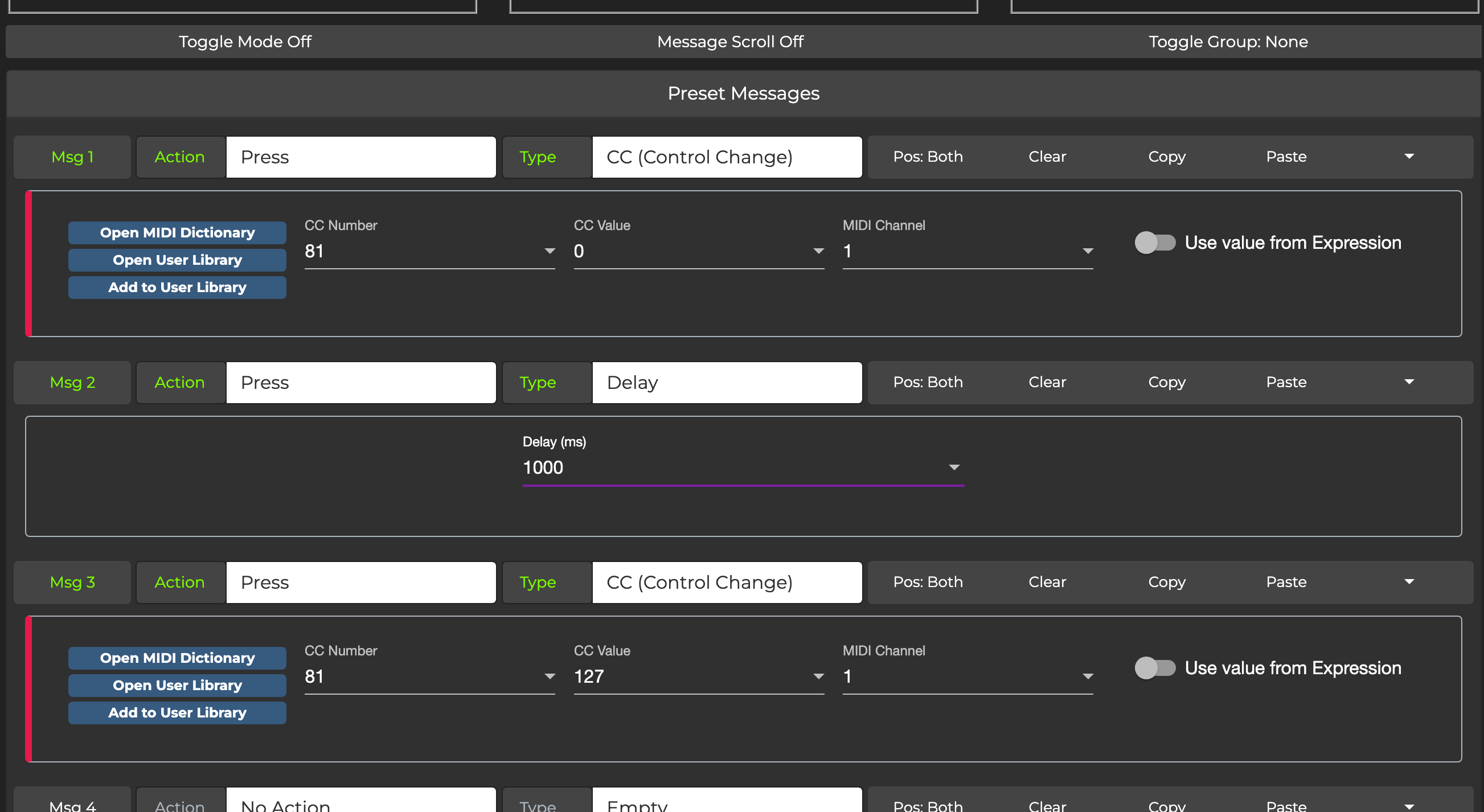This screenshot has height=812, width=1484.
Task: Enable Msg 3 Use value from Expression
Action: click(x=1154, y=668)
